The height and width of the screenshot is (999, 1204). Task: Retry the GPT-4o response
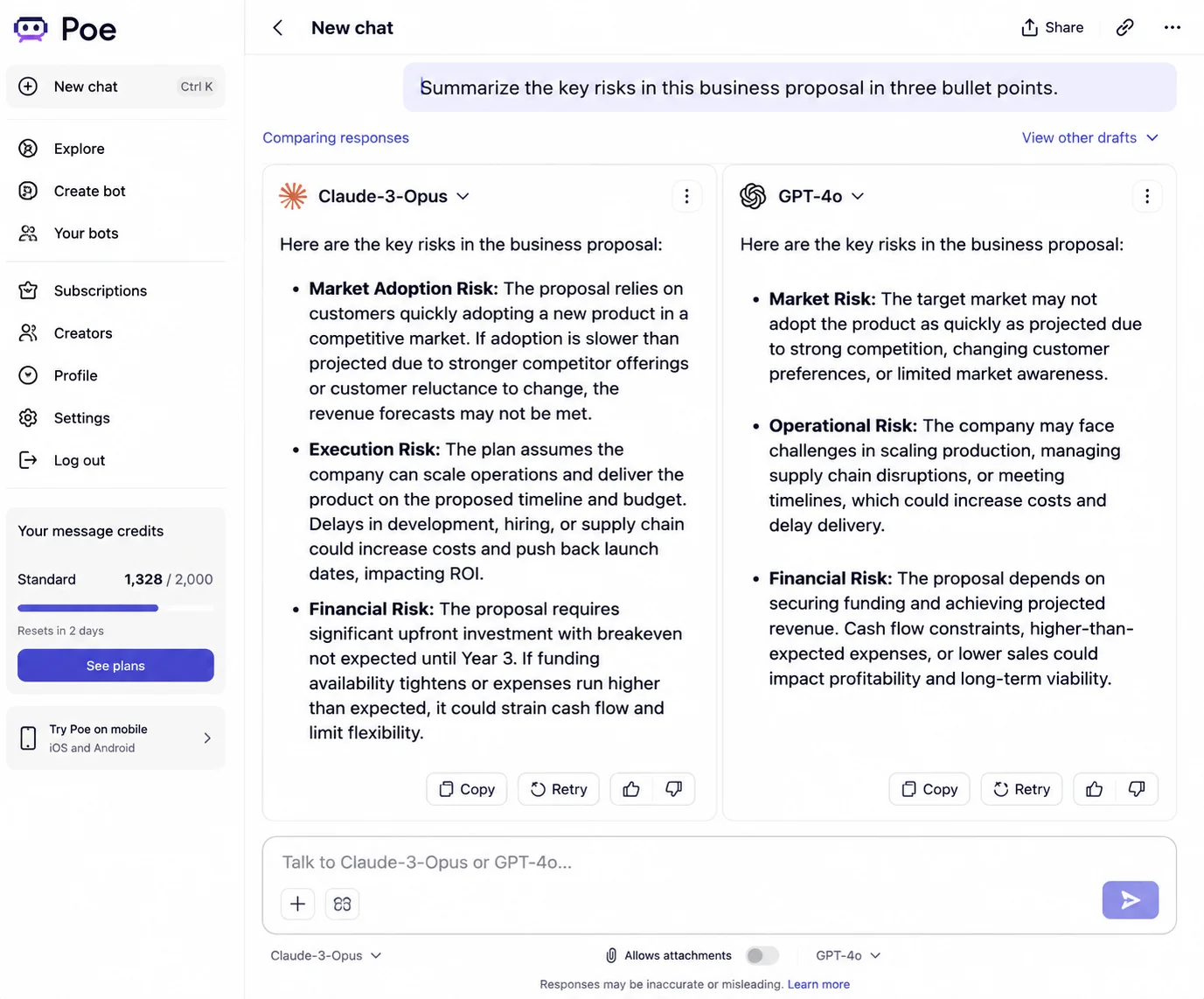click(1021, 789)
